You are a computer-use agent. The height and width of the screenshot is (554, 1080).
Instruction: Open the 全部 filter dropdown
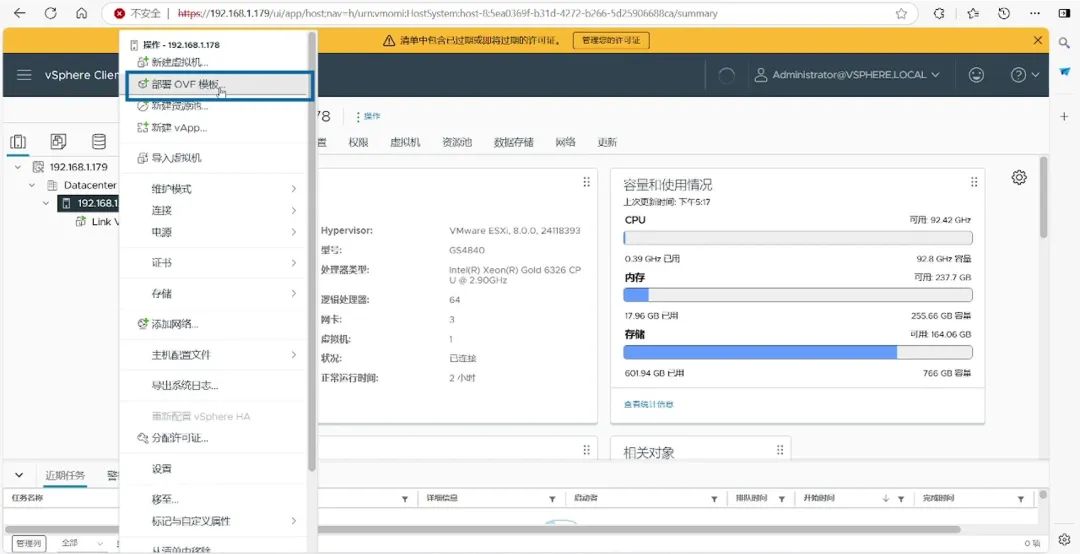(81, 543)
